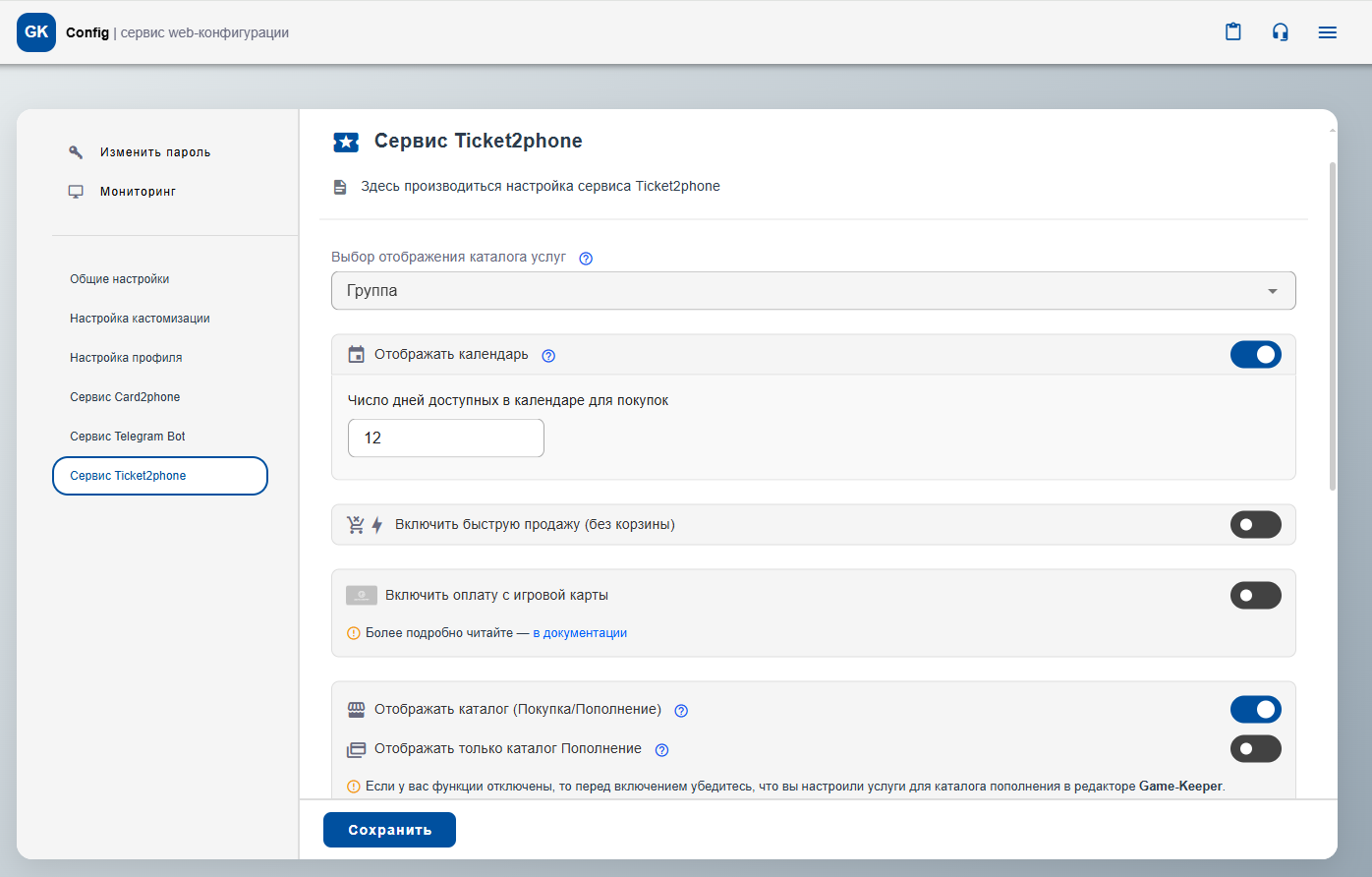Viewport: 1372px width, 877px height.
Task: Go to Сервис Telegram Bot
Action: (x=128, y=437)
